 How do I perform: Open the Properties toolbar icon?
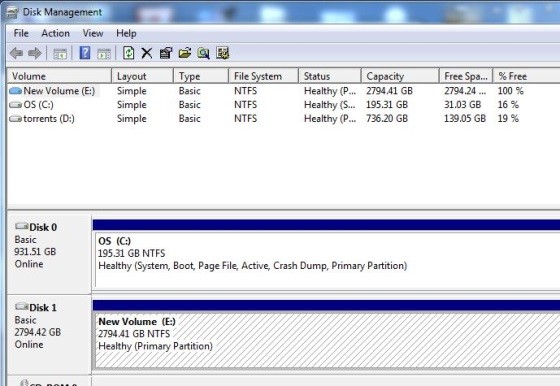[x=166, y=53]
